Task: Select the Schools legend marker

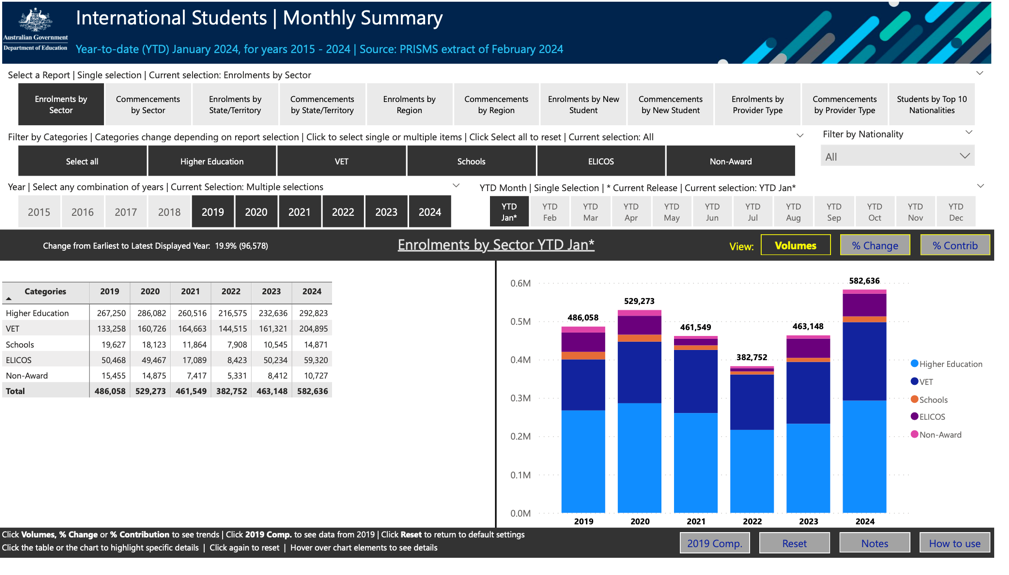Action: point(914,400)
